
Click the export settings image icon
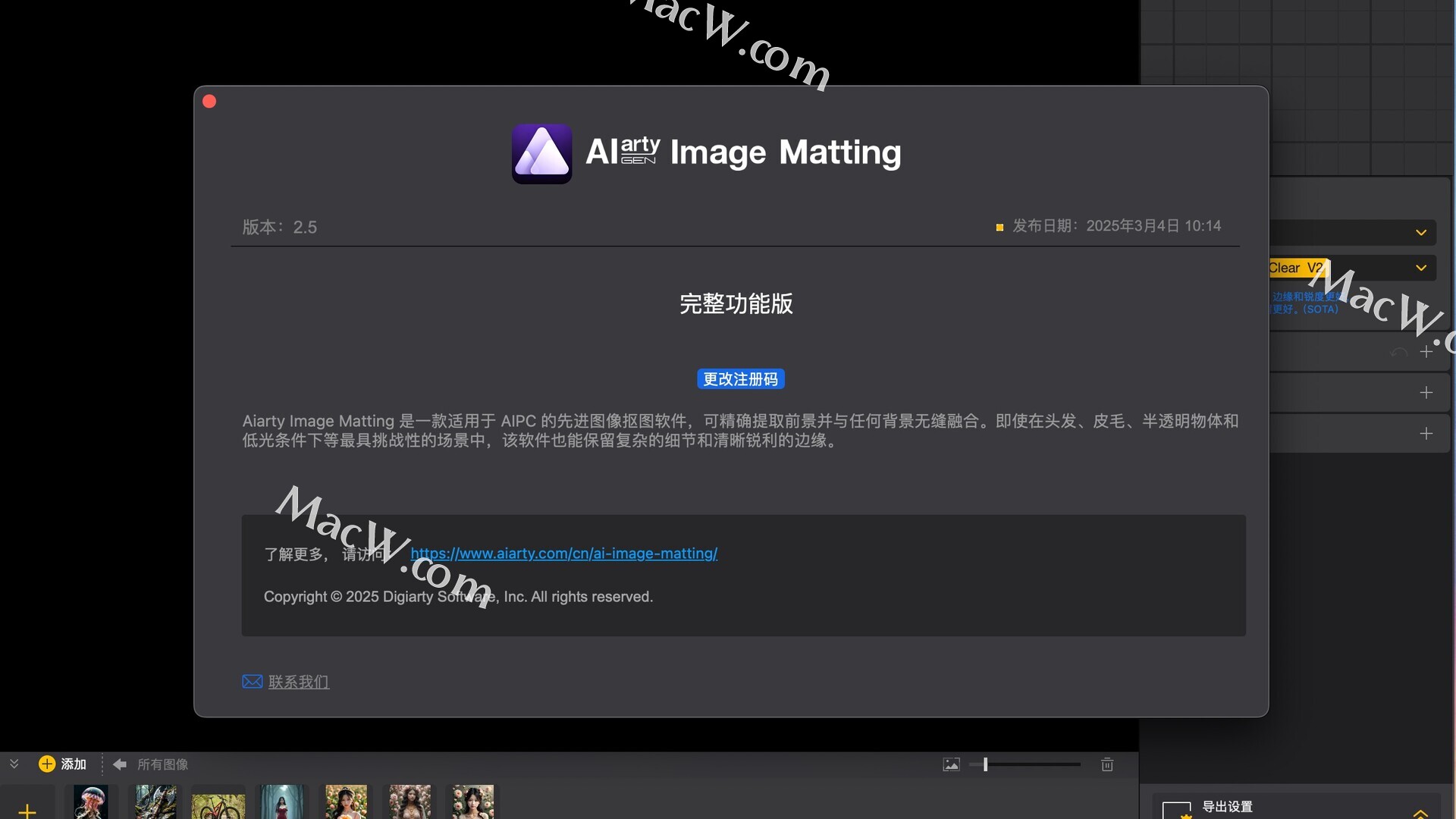click(1177, 810)
